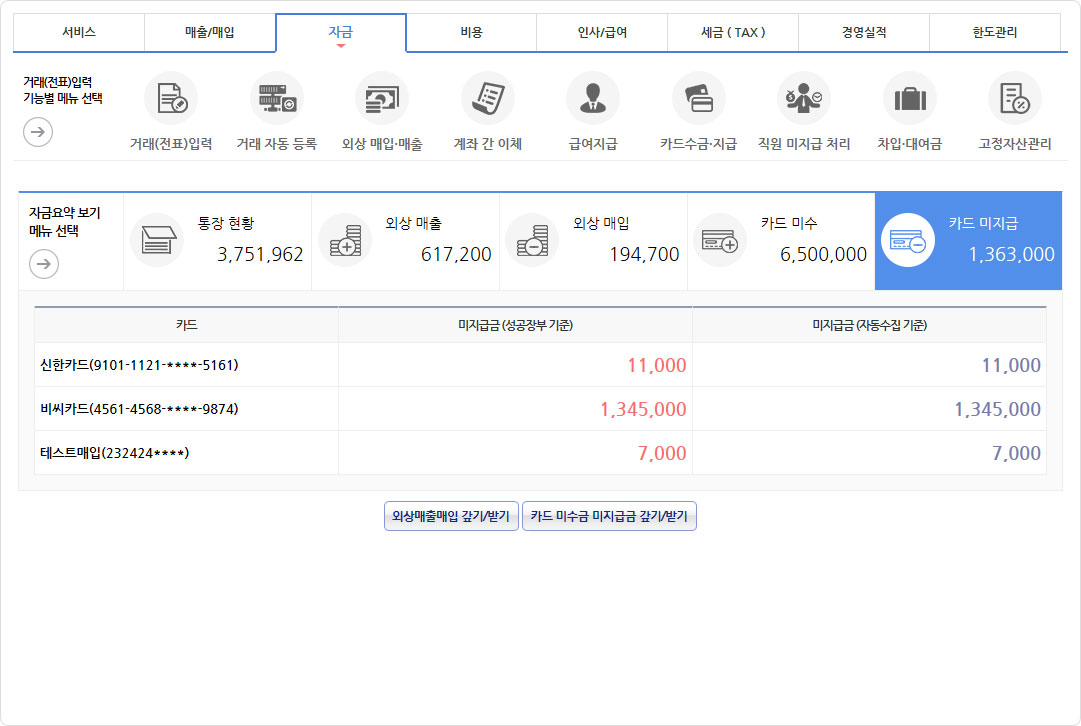
Task: Open the 인사/급여 tab
Action: [602, 32]
